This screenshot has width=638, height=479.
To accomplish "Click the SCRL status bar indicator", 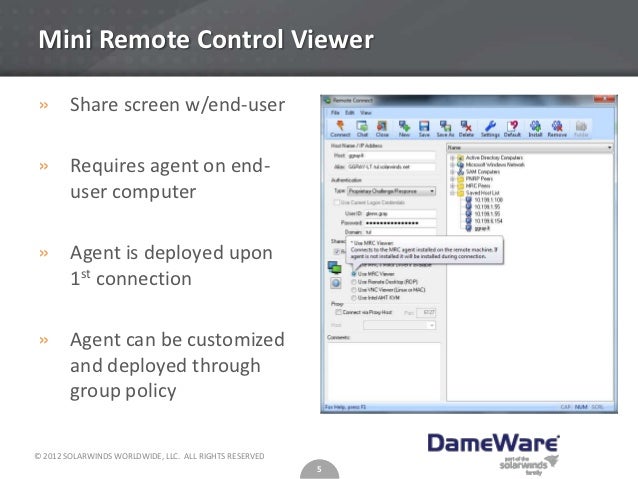I will coord(598,407).
